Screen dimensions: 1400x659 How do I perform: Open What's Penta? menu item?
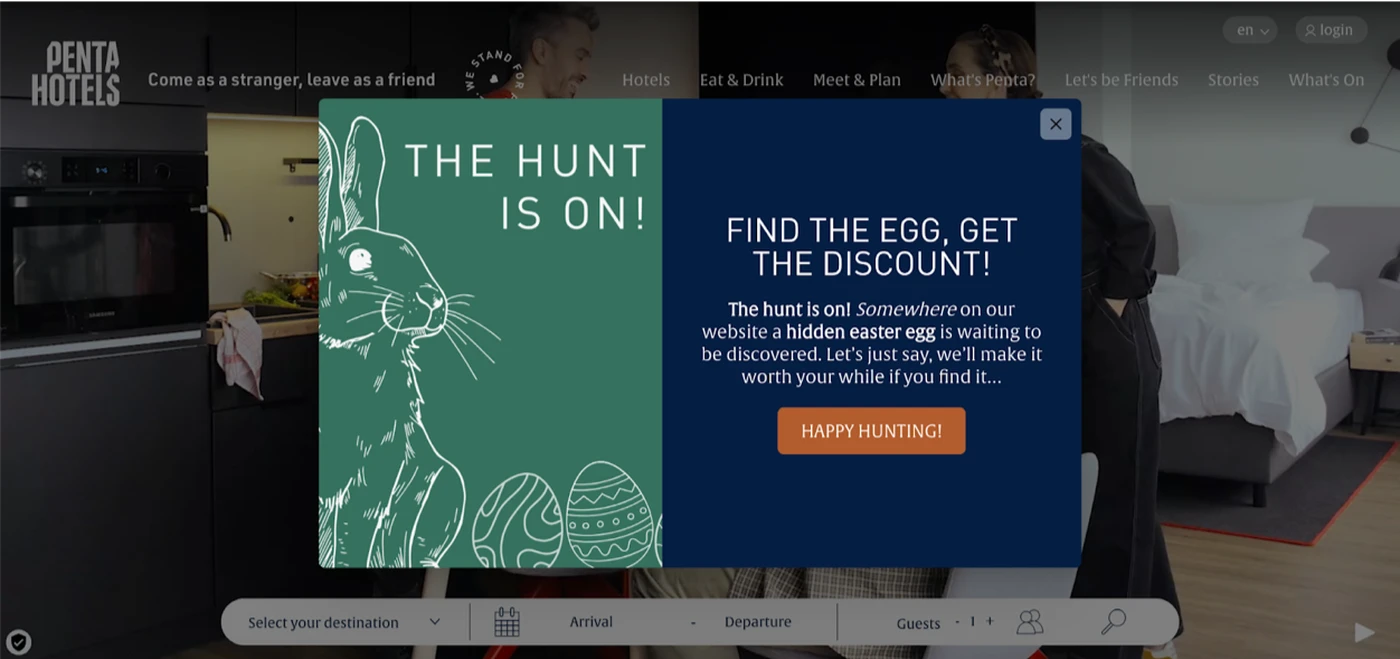[983, 80]
